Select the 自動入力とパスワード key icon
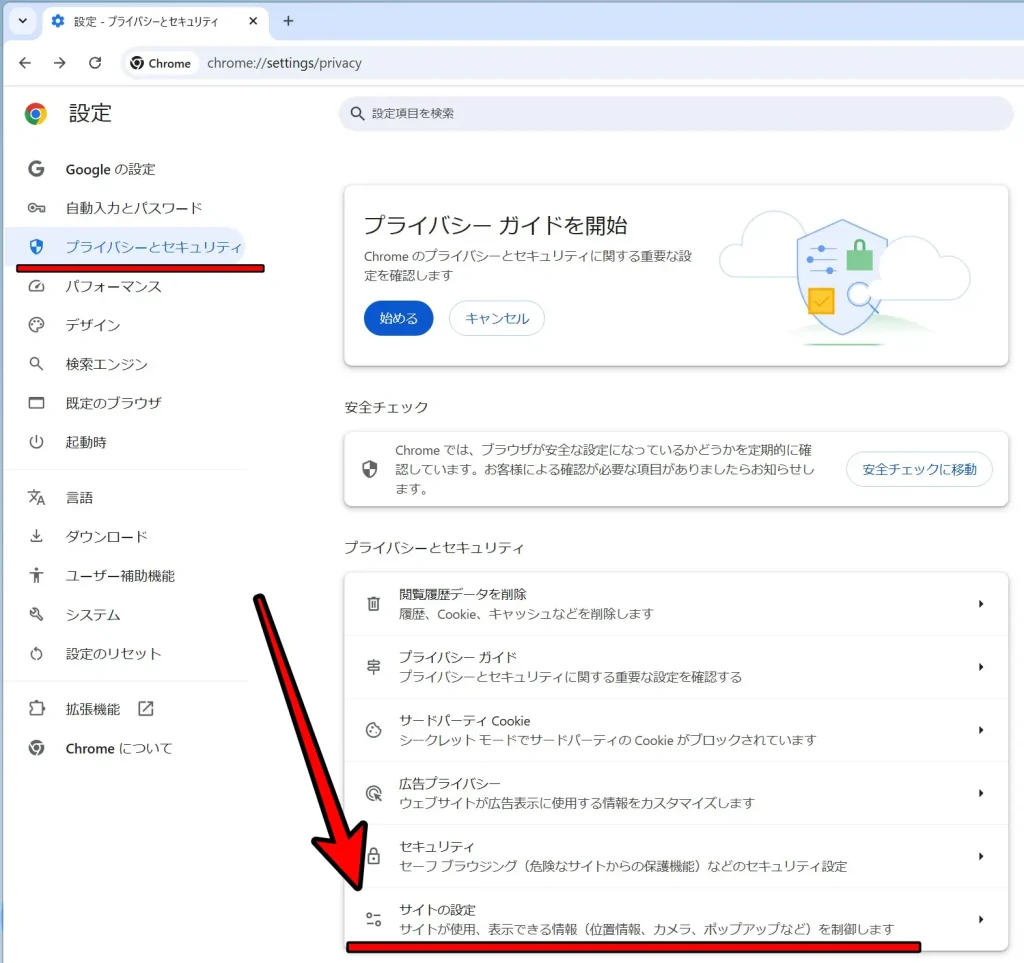This screenshot has height=963, width=1024. (36, 208)
